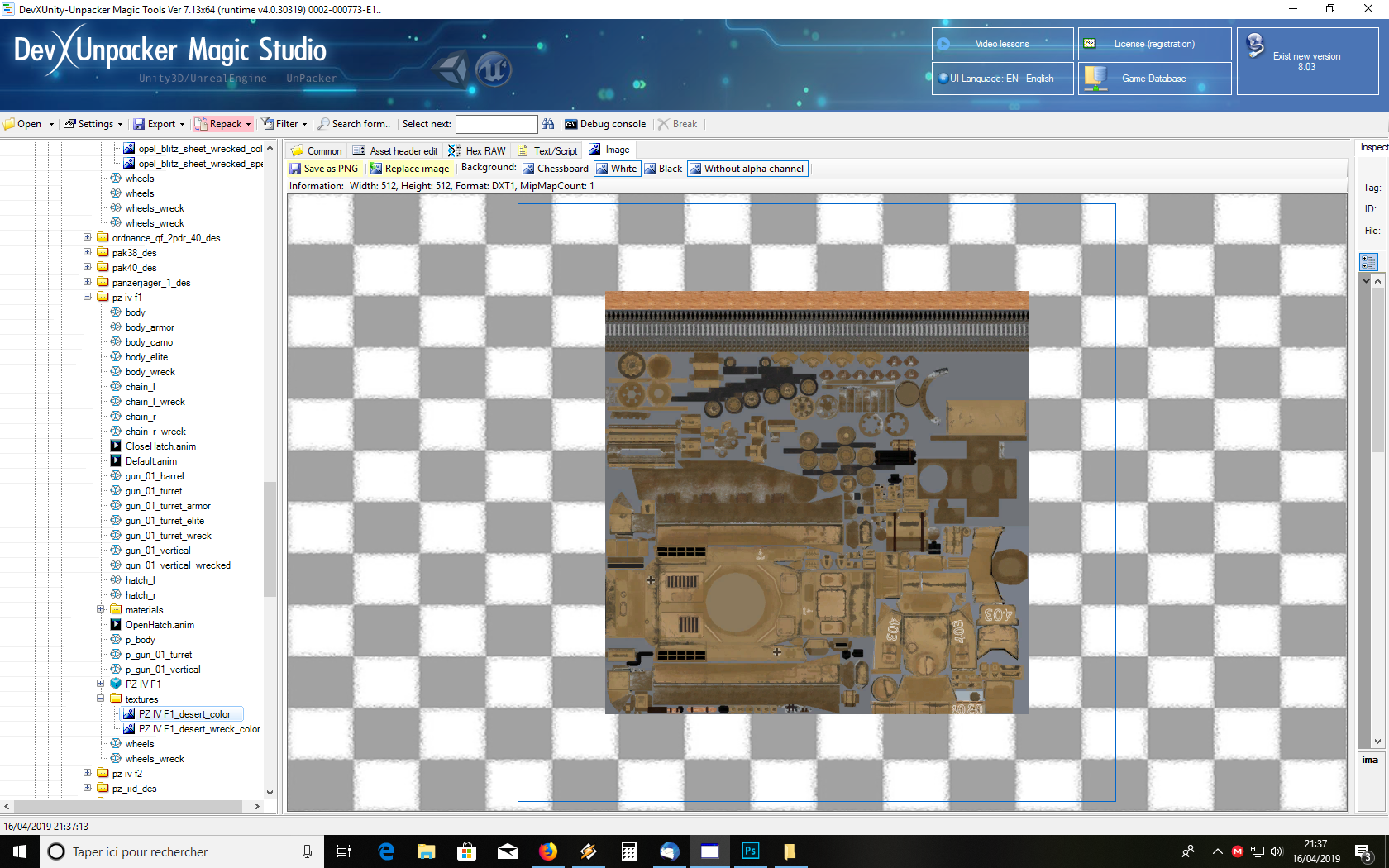Select the p_gun_01_turret item
The width and height of the screenshot is (1389, 868).
[x=159, y=655]
